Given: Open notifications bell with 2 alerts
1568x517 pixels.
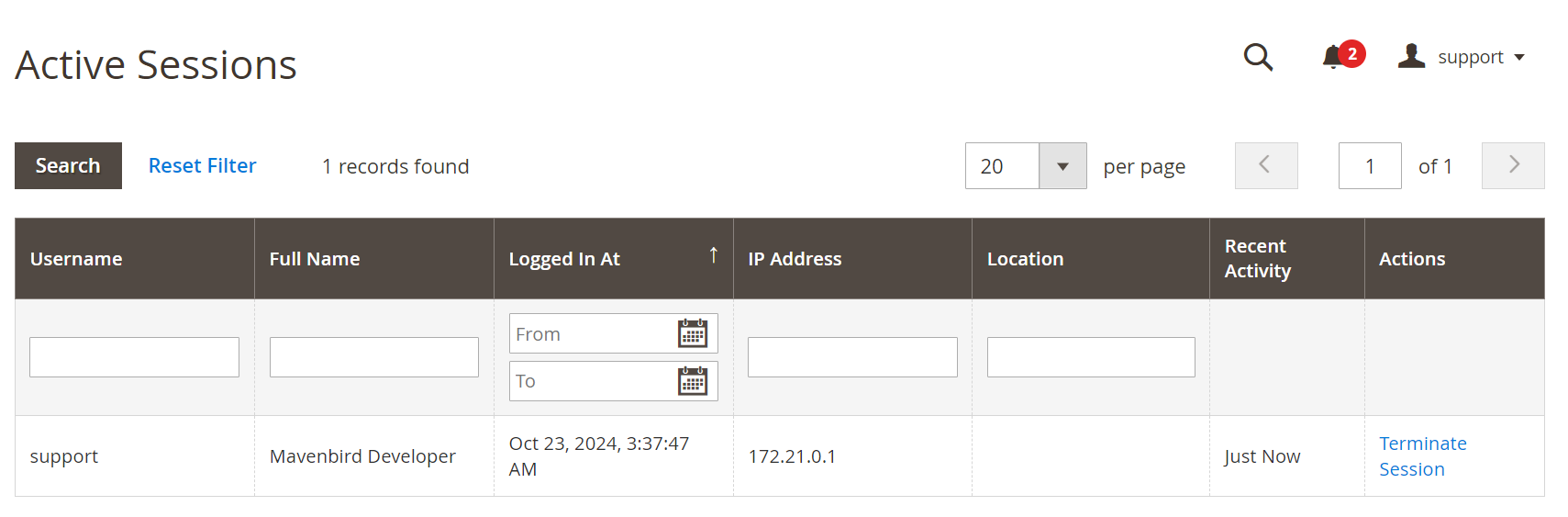Looking at the screenshot, I should [1343, 56].
